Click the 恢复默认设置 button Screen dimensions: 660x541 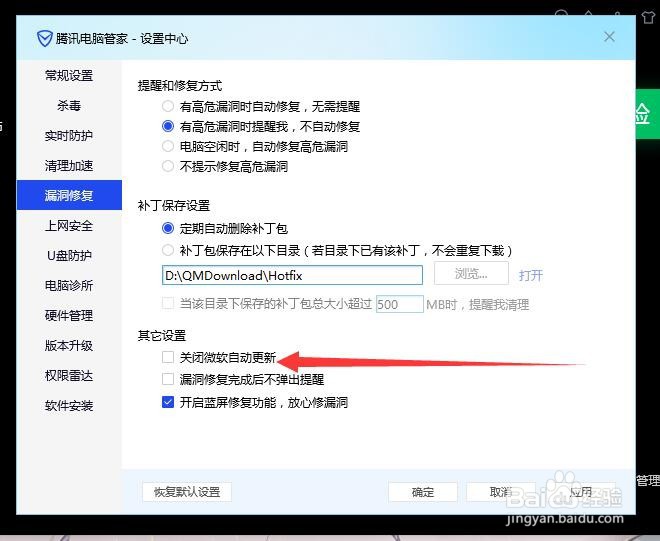[x=187, y=492]
